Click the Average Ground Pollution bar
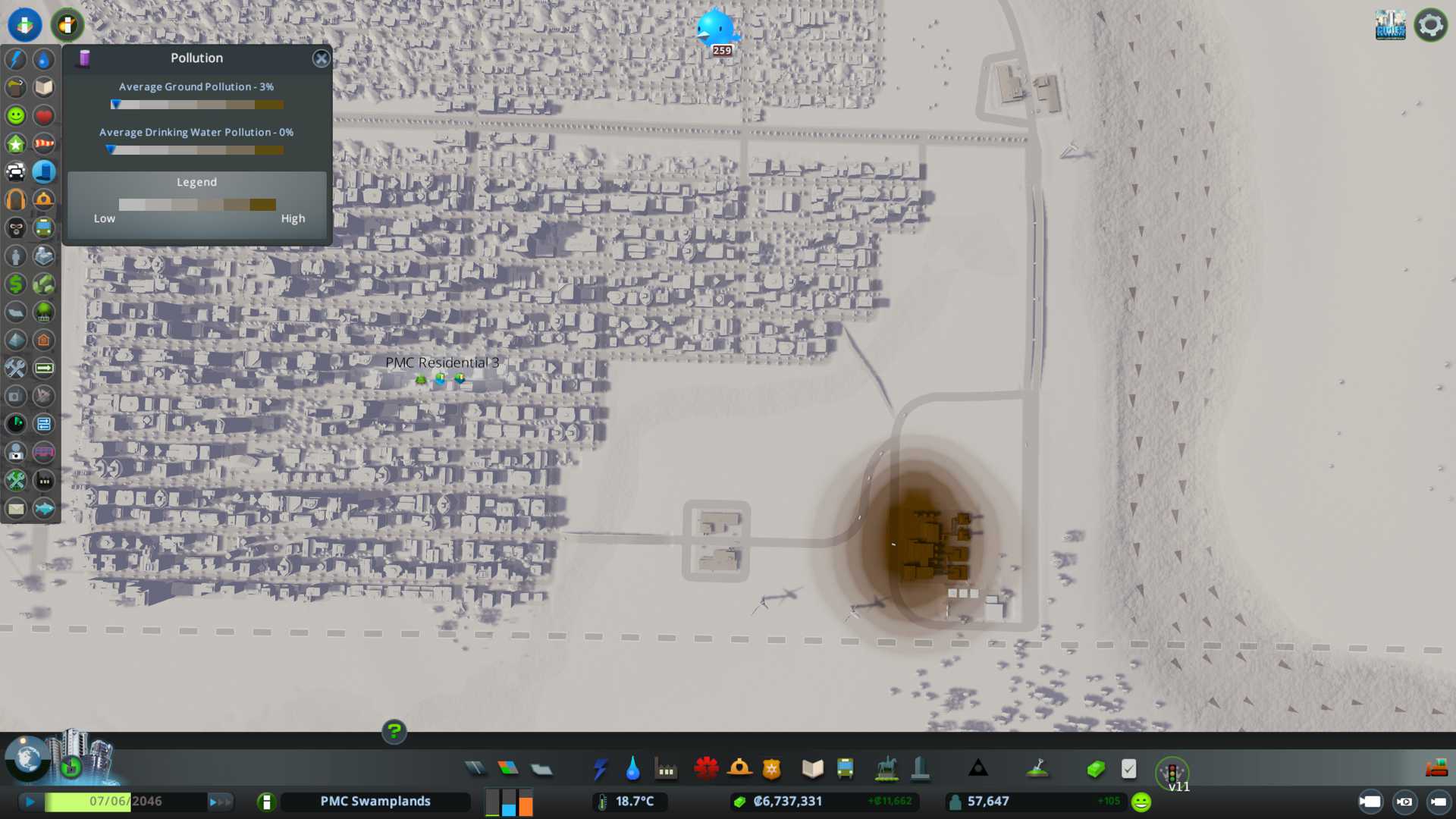This screenshot has width=1456, height=819. pyautogui.click(x=196, y=105)
